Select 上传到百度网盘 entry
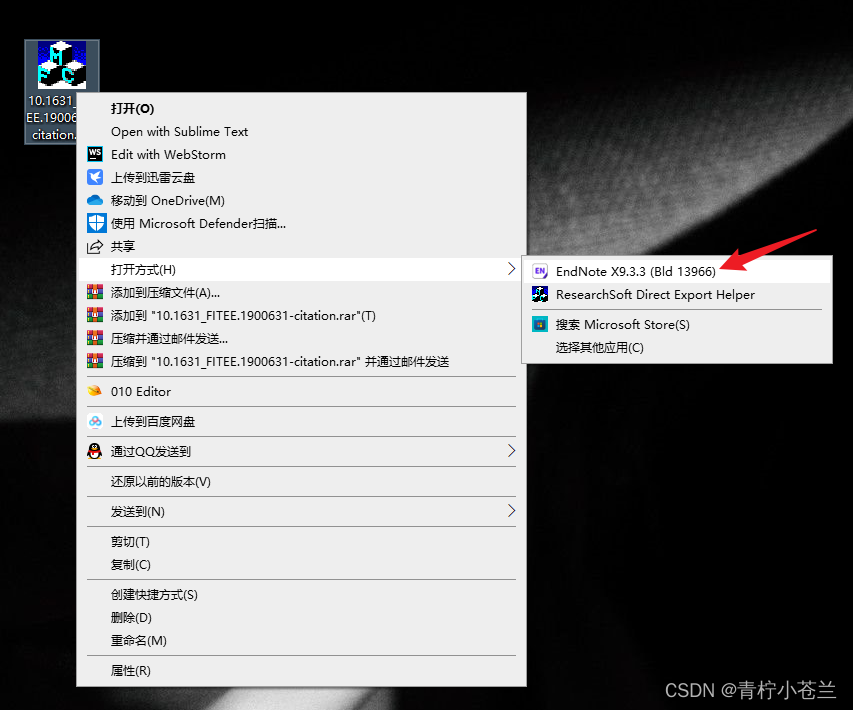The height and width of the screenshot is (710, 853). [302, 421]
